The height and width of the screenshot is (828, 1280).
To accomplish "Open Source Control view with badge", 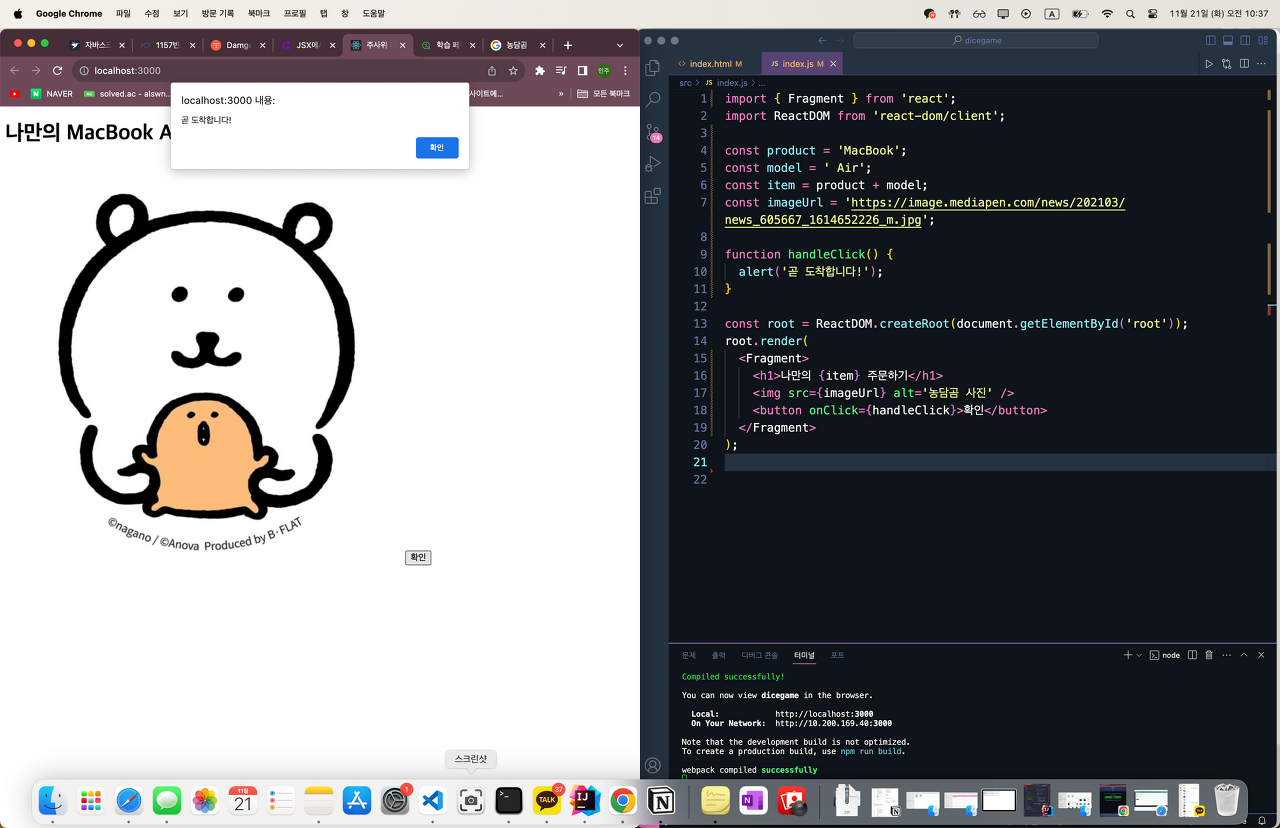I will tap(653, 132).
